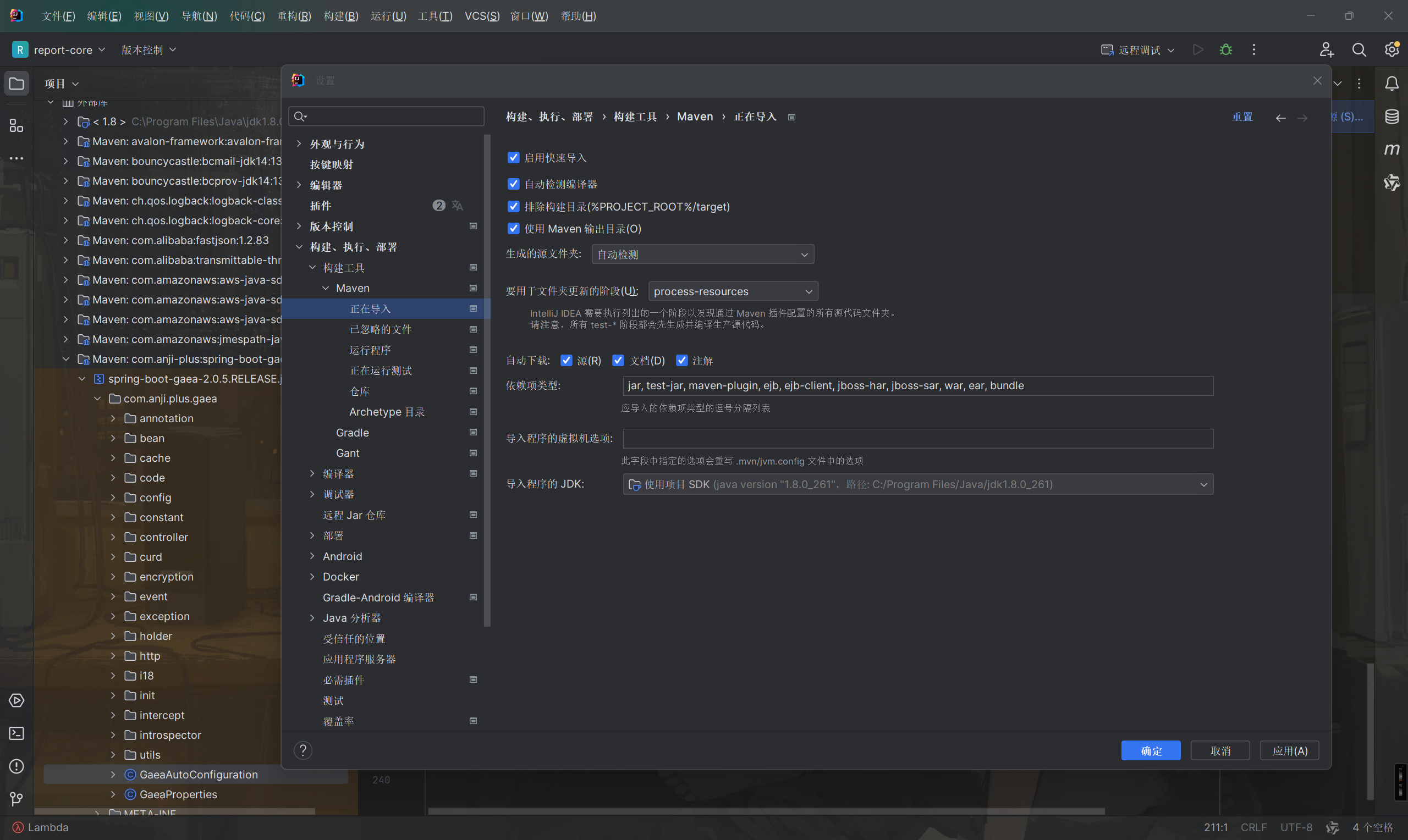Open the Terminal tool window icon
Viewport: 1408px width, 840px height.
pyautogui.click(x=16, y=733)
